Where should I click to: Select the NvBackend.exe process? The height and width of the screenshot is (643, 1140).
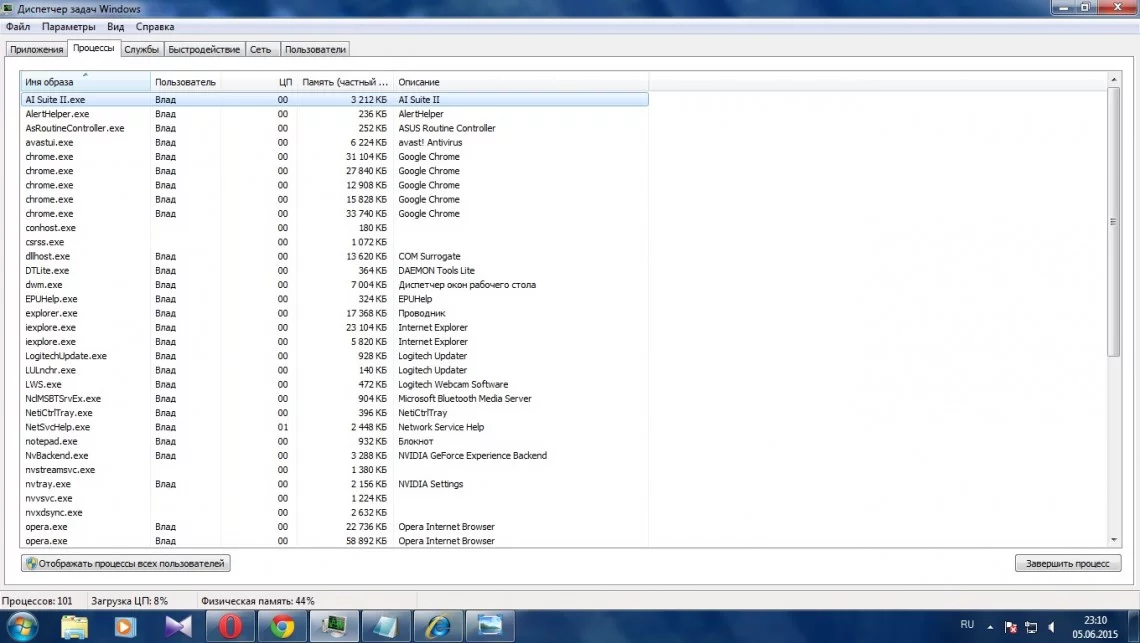point(334,455)
